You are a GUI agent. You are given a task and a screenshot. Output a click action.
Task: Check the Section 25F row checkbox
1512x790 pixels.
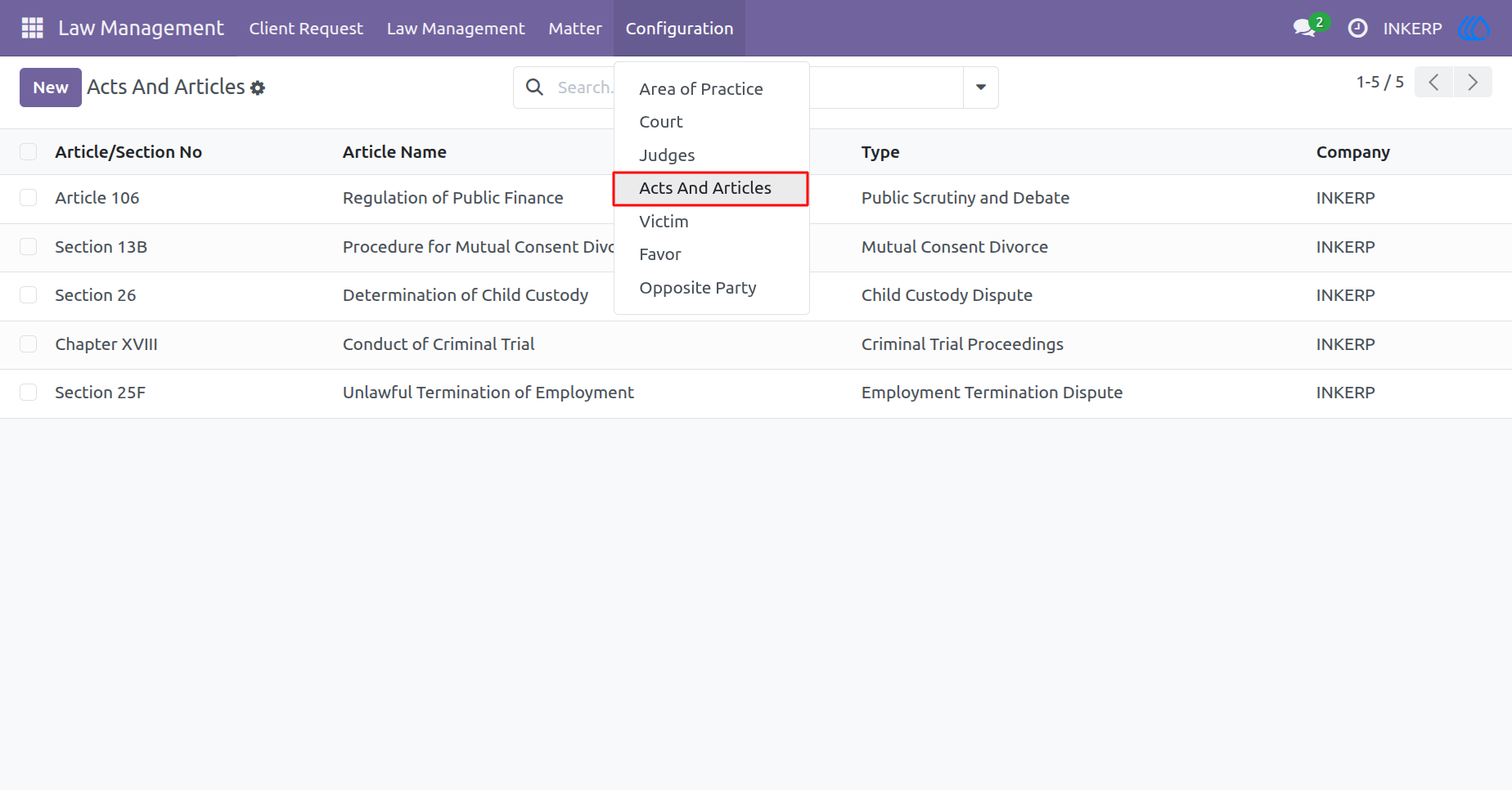[x=29, y=393]
